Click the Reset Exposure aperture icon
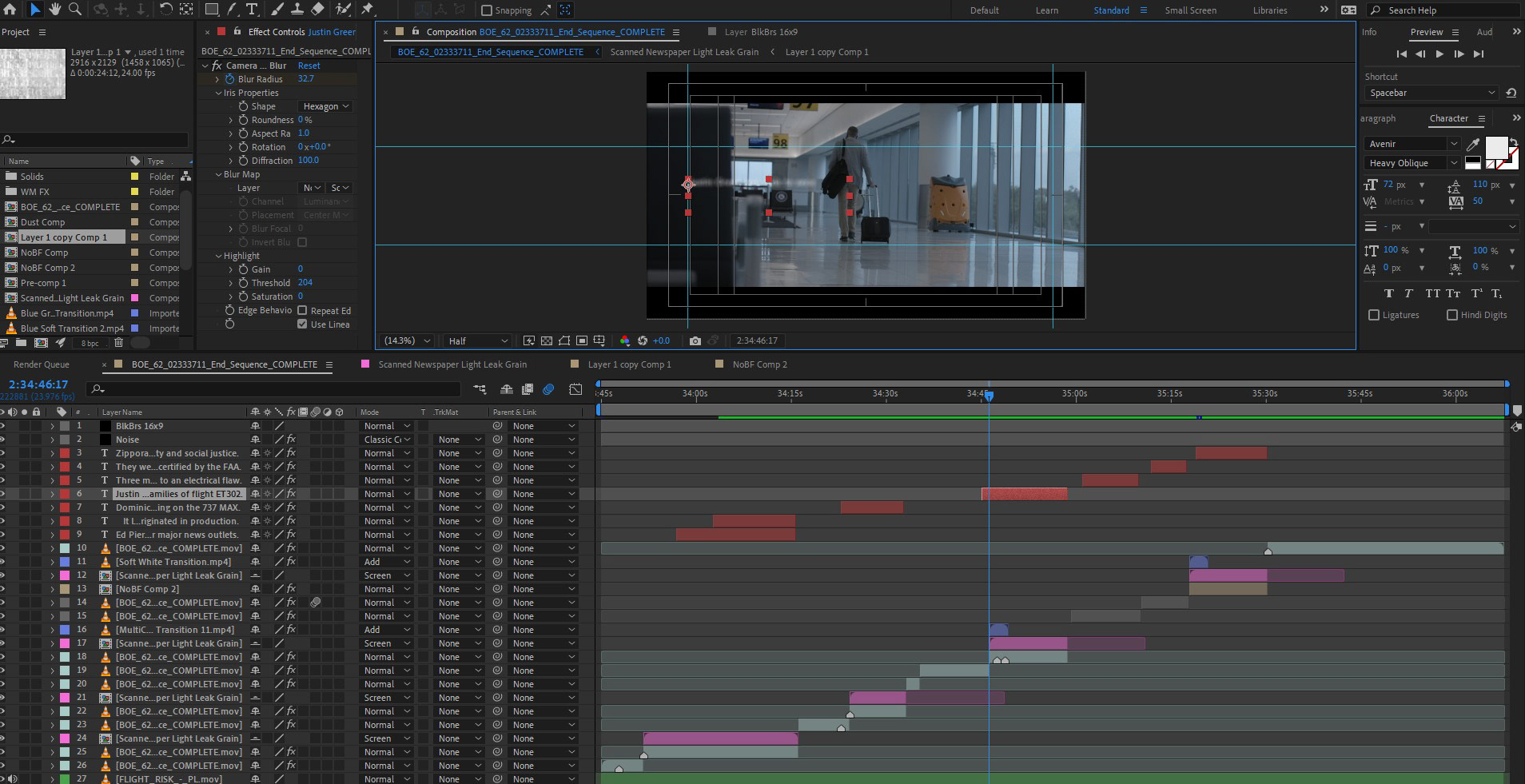The width and height of the screenshot is (1525, 784). [643, 340]
